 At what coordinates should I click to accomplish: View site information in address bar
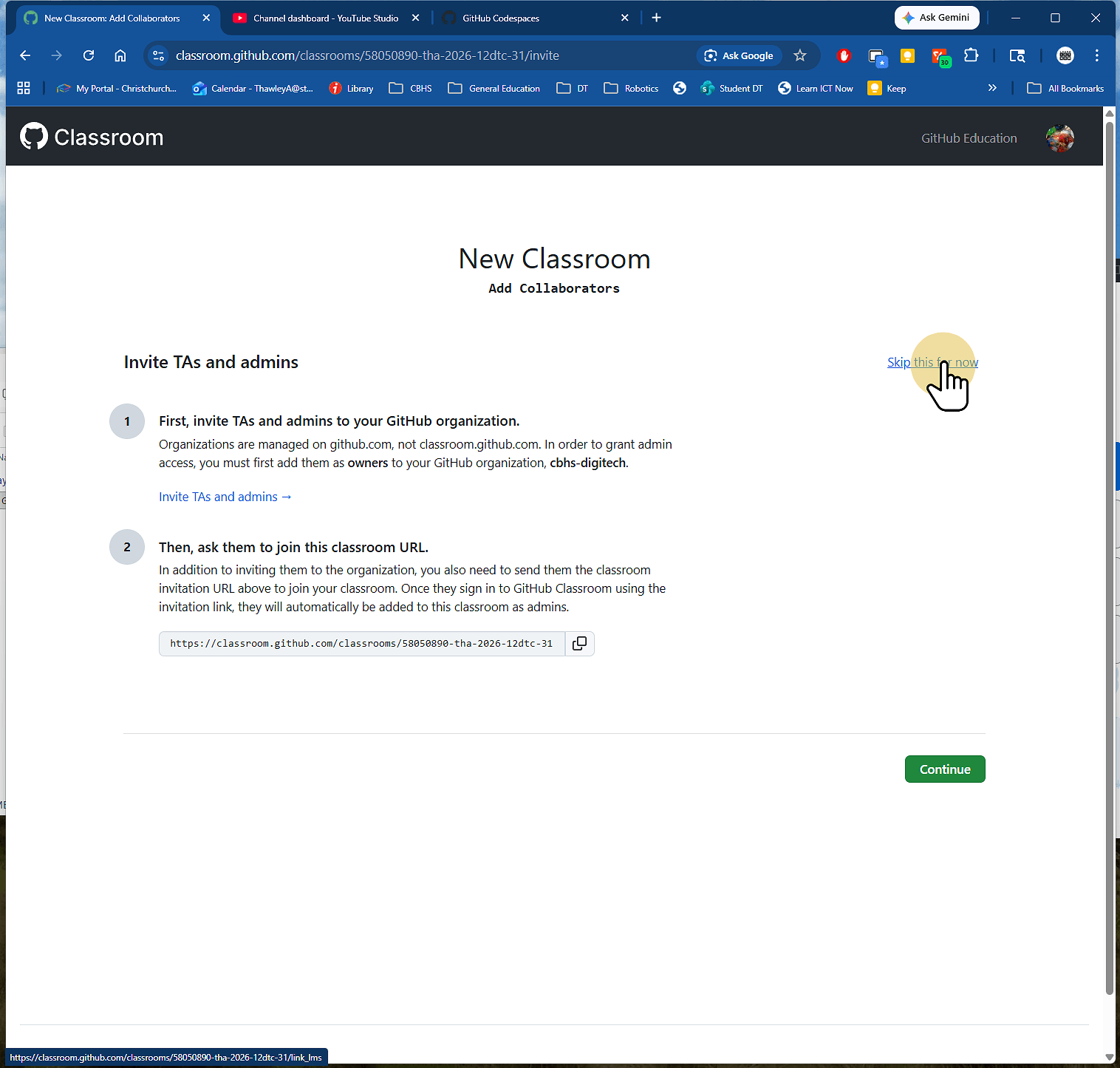click(158, 55)
